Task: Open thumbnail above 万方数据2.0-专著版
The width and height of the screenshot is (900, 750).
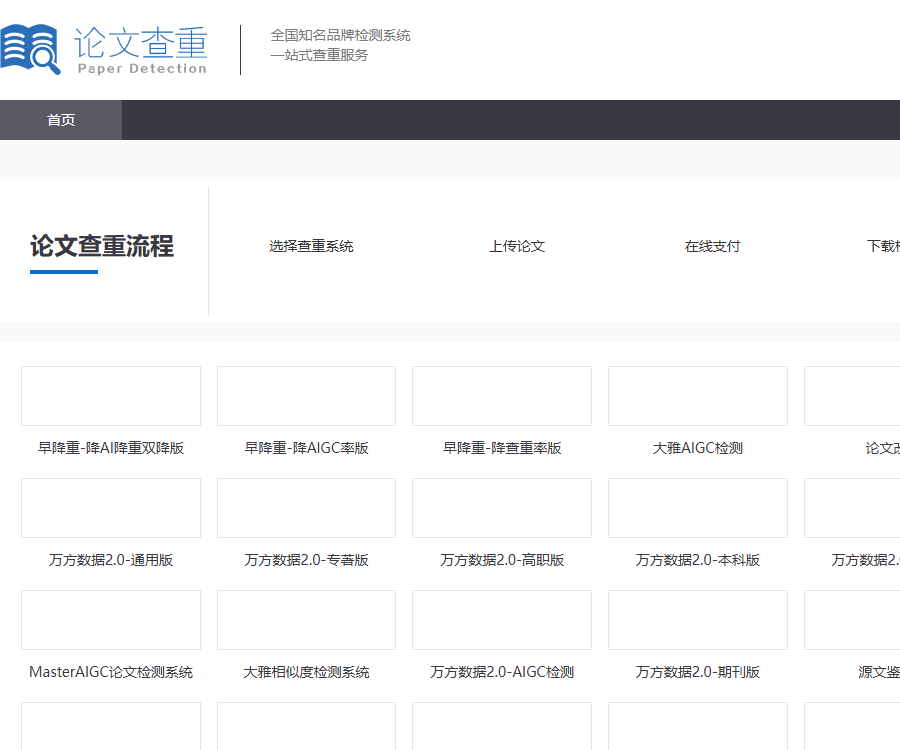Action: 307,508
